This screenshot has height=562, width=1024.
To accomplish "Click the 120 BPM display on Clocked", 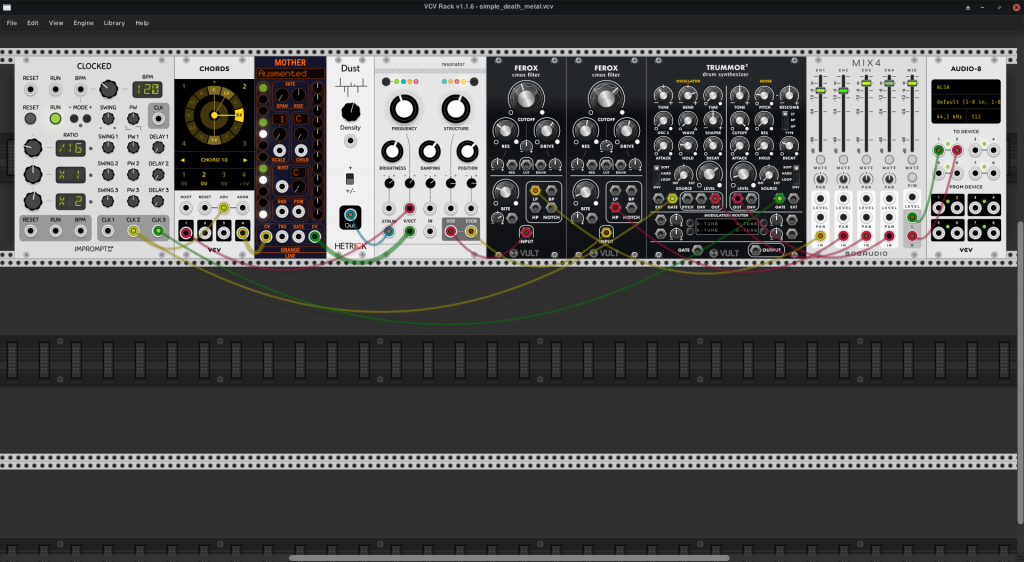I will (x=148, y=89).
